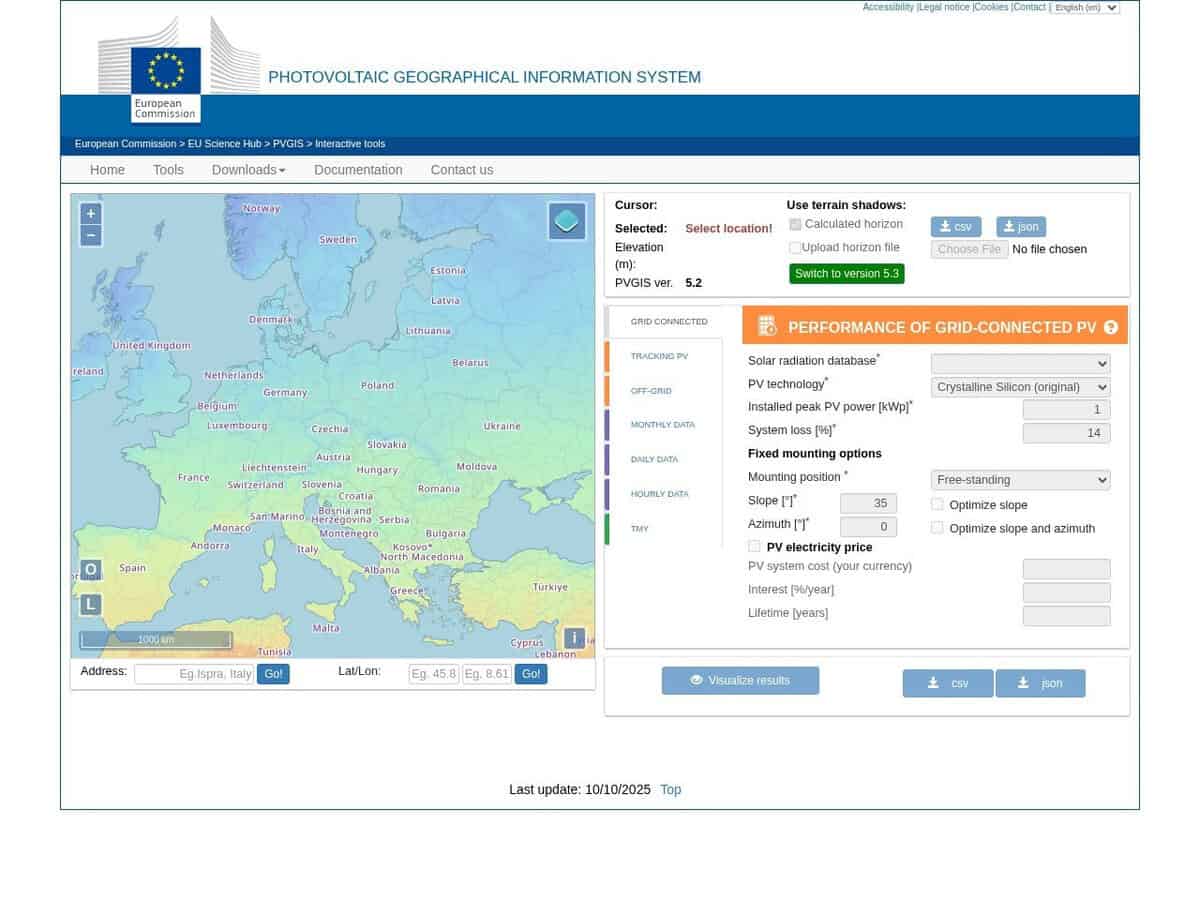
Task: Click the Interest field
Action: 1066,592
